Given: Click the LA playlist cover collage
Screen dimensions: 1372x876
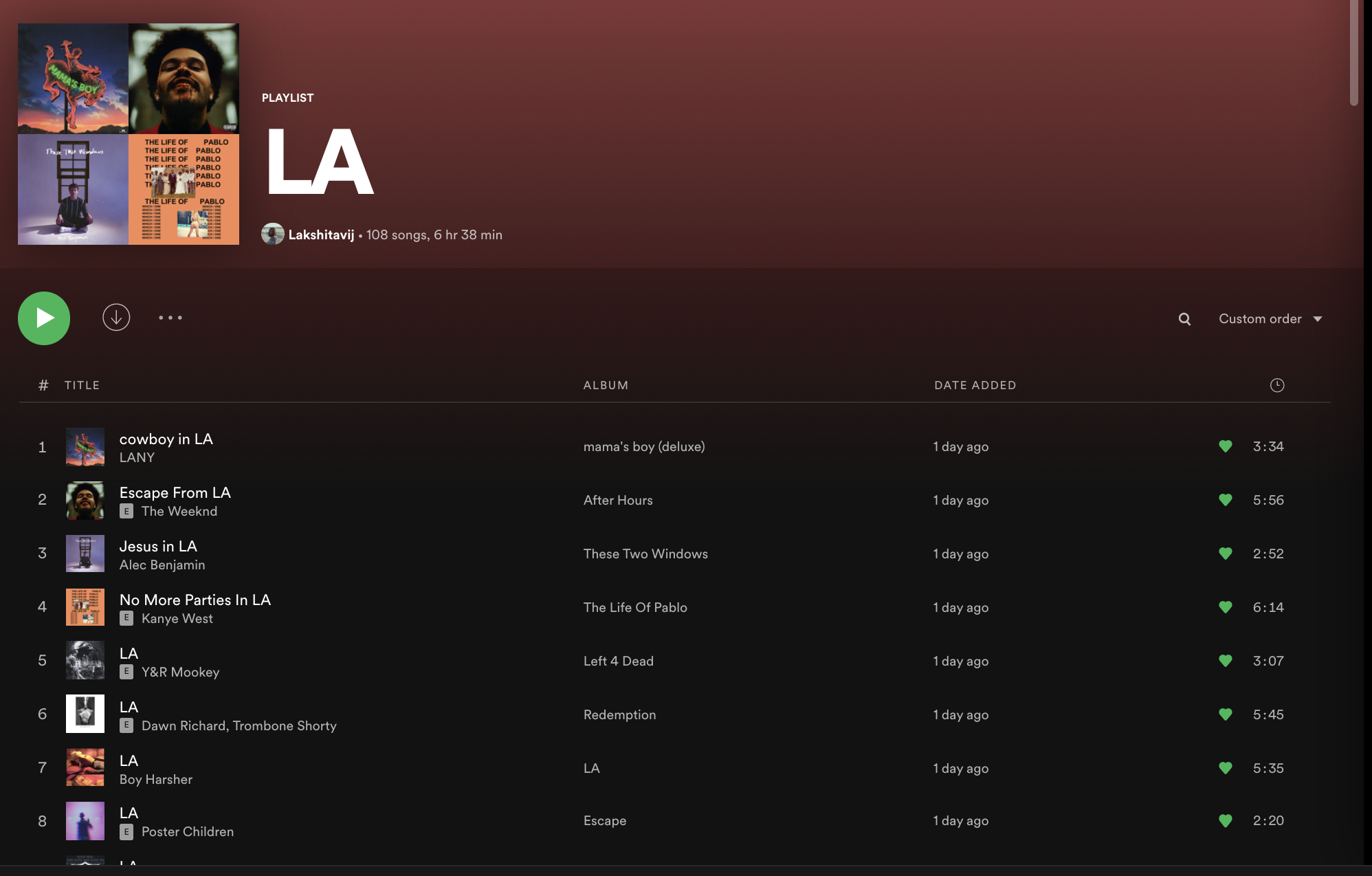Looking at the screenshot, I should (129, 134).
